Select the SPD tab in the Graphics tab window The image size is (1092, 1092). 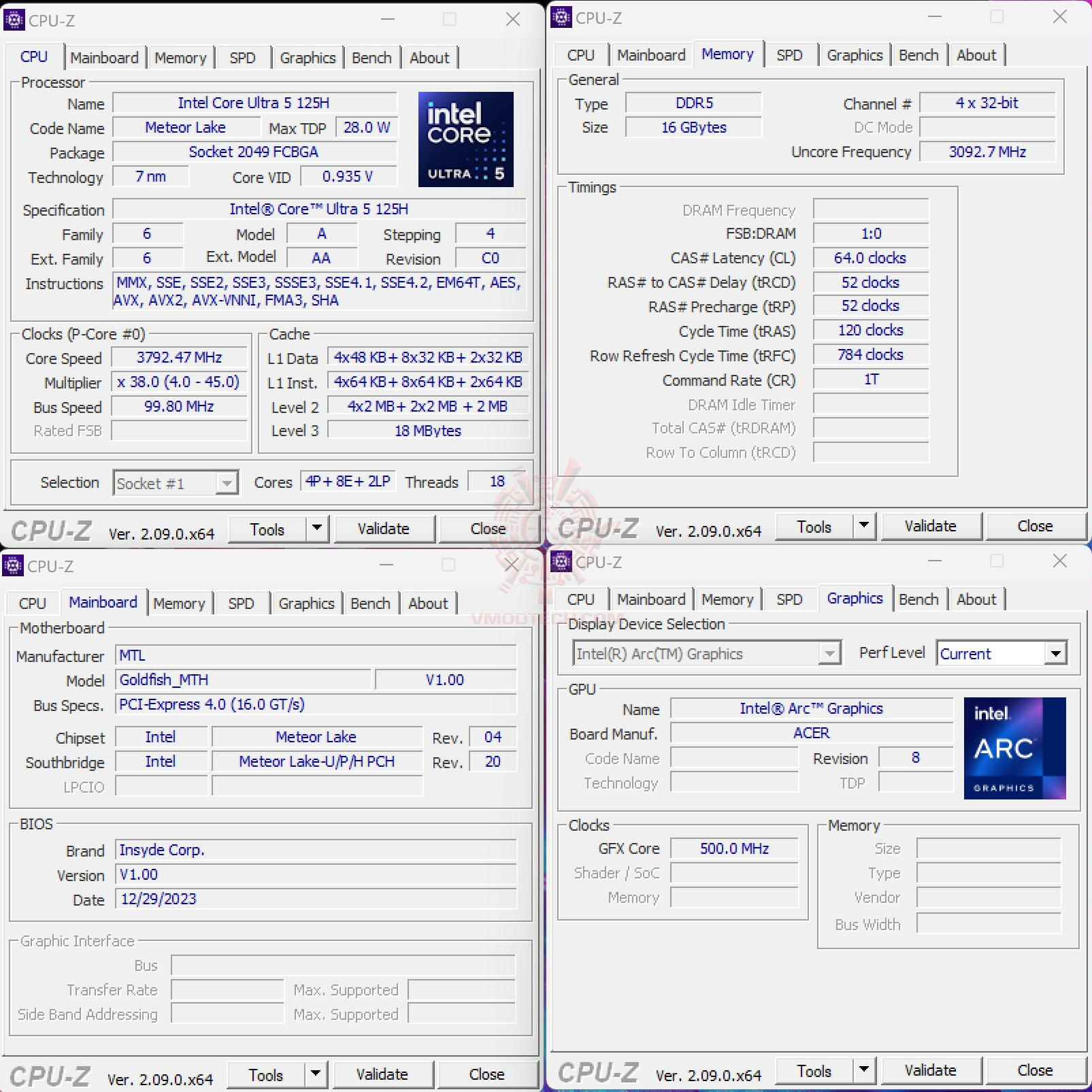[x=789, y=599]
